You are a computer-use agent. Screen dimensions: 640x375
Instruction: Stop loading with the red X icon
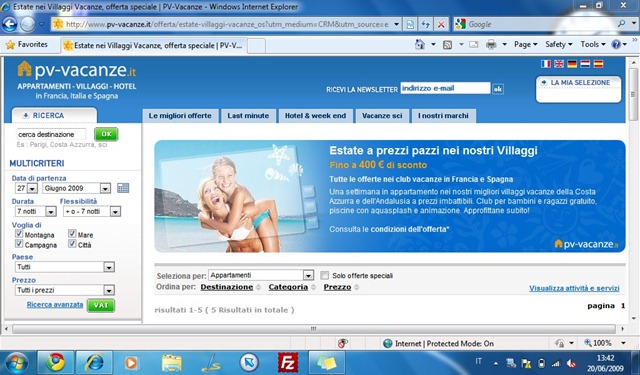[x=441, y=24]
